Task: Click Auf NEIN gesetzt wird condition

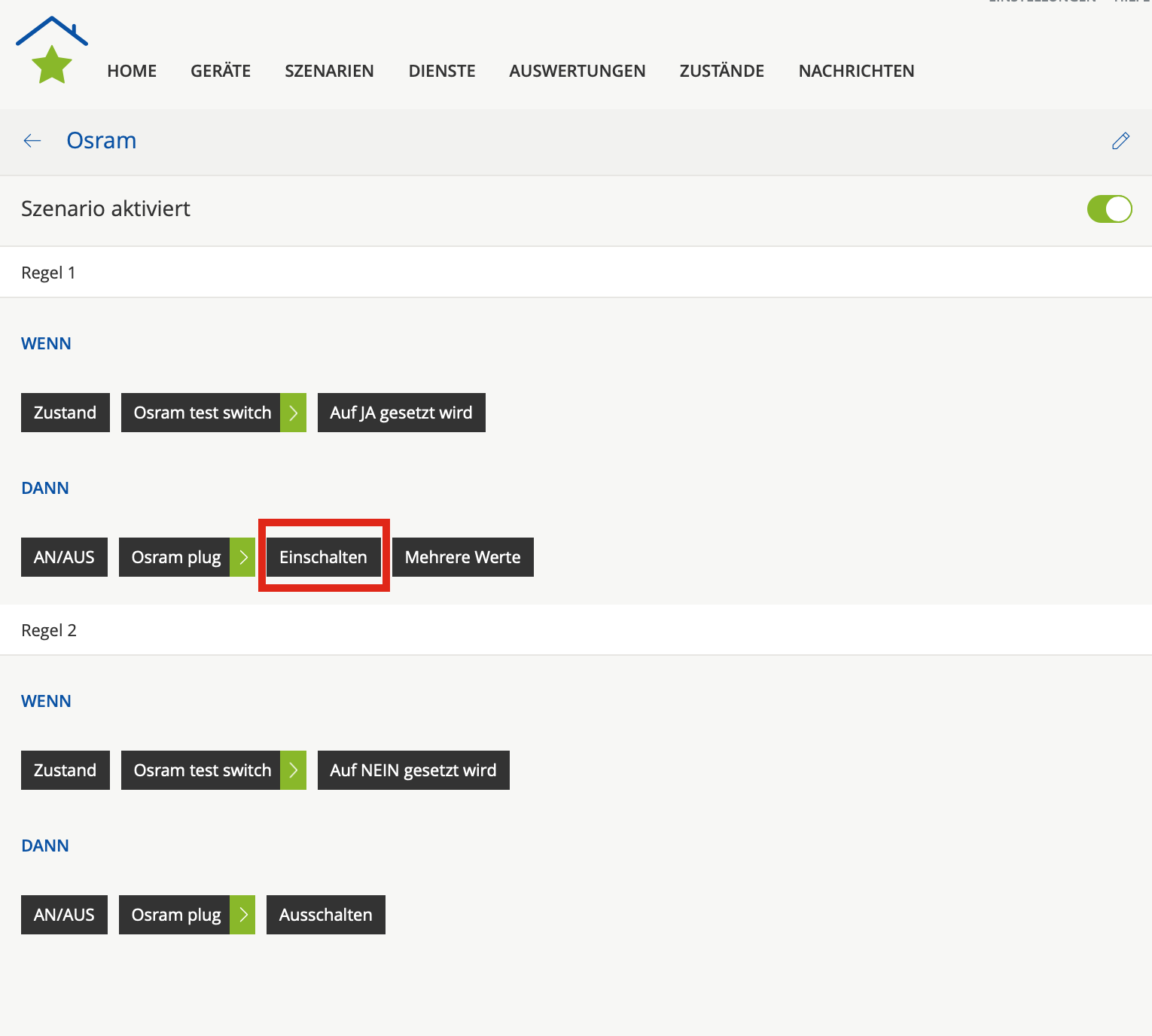Action: pyautogui.click(x=413, y=770)
